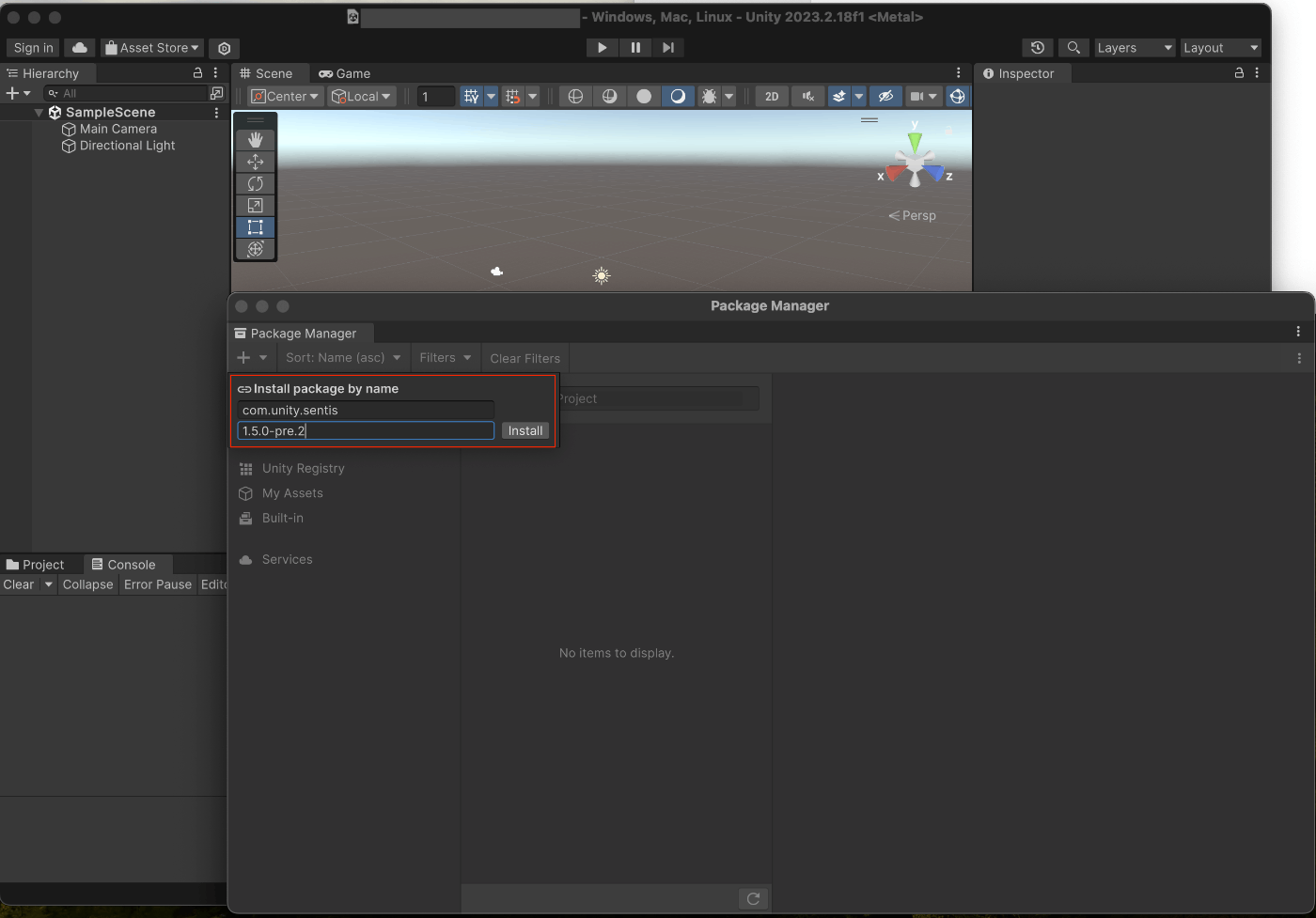Click the blue Z axis of orientation gizmo
This screenshot has height=918, width=1316.
click(936, 174)
